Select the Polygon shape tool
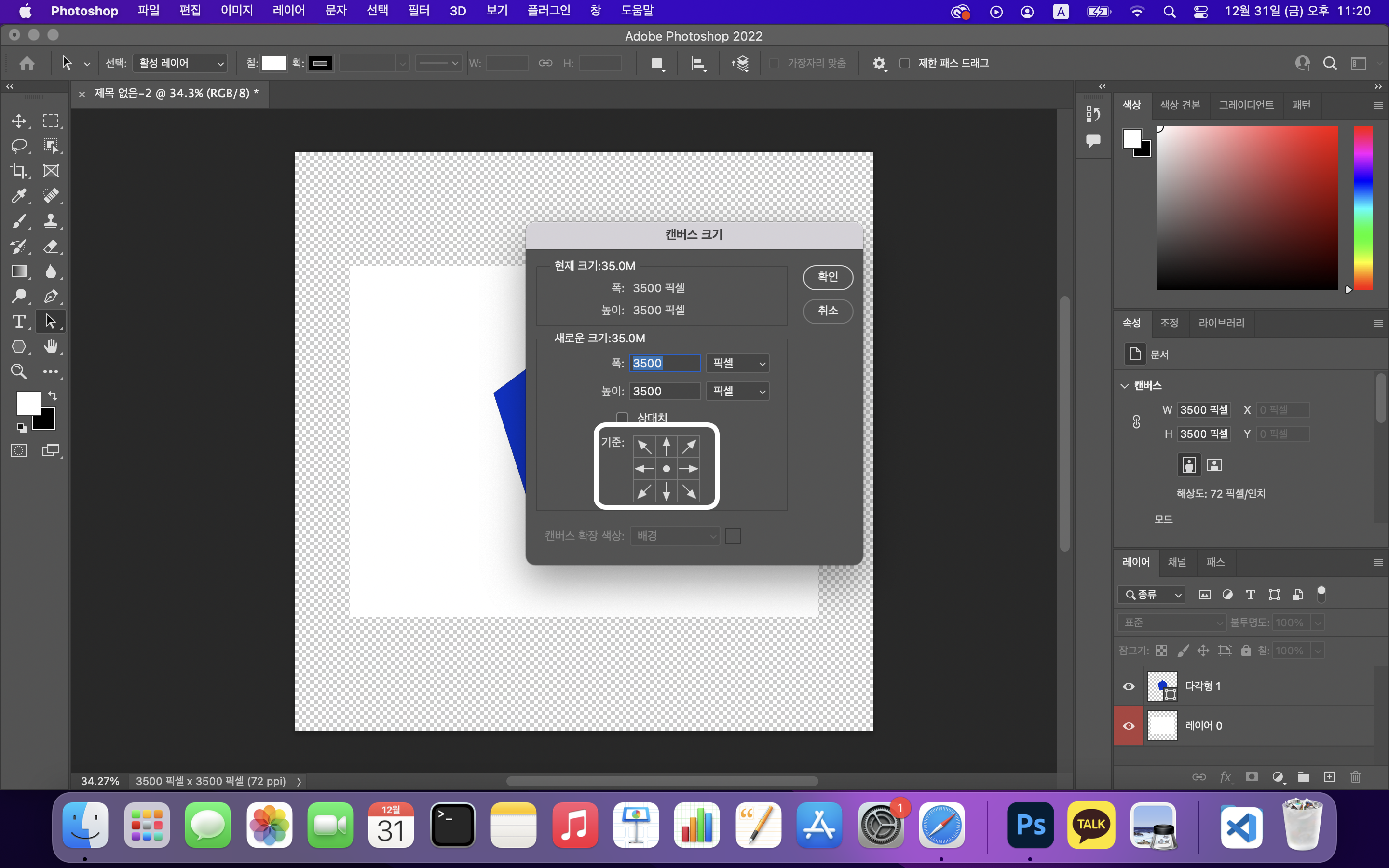The width and height of the screenshot is (1389, 868). pos(19,346)
